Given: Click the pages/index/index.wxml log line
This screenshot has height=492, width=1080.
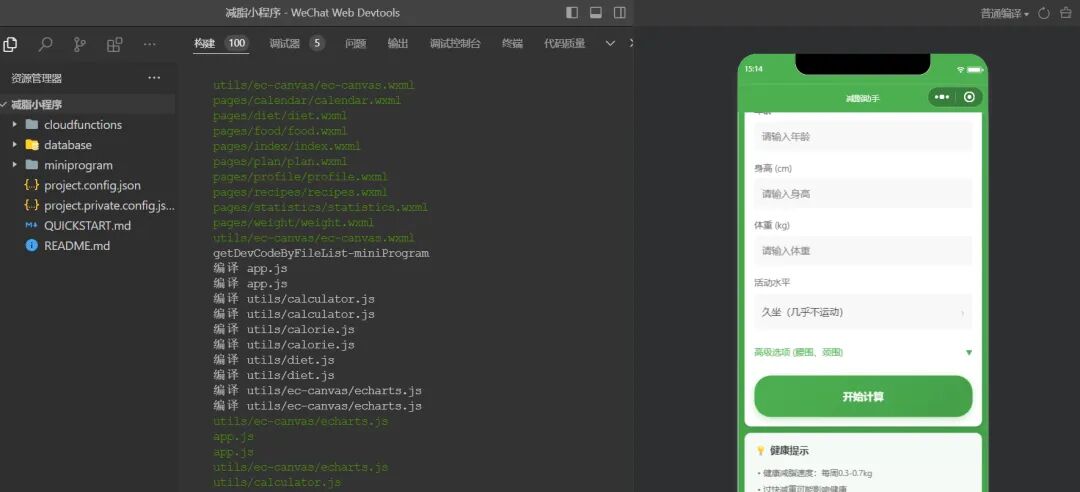Looking at the screenshot, I should [287, 146].
